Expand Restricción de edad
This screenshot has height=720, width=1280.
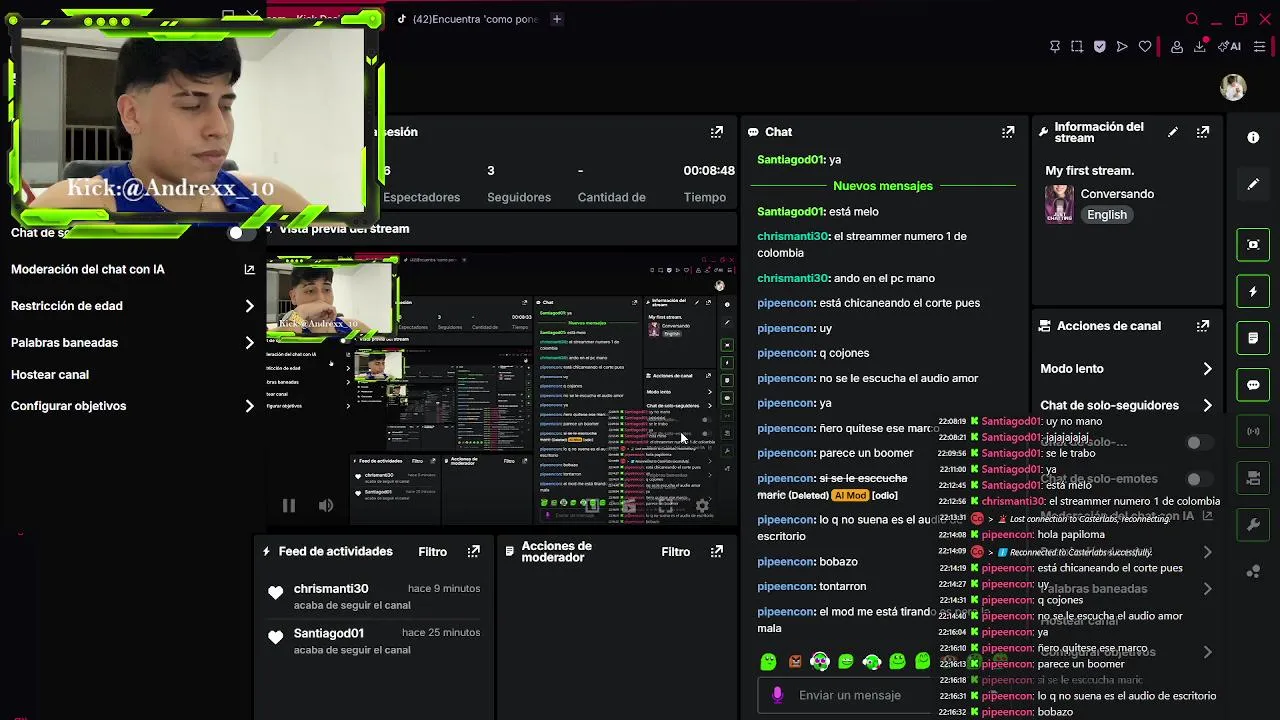pos(249,306)
